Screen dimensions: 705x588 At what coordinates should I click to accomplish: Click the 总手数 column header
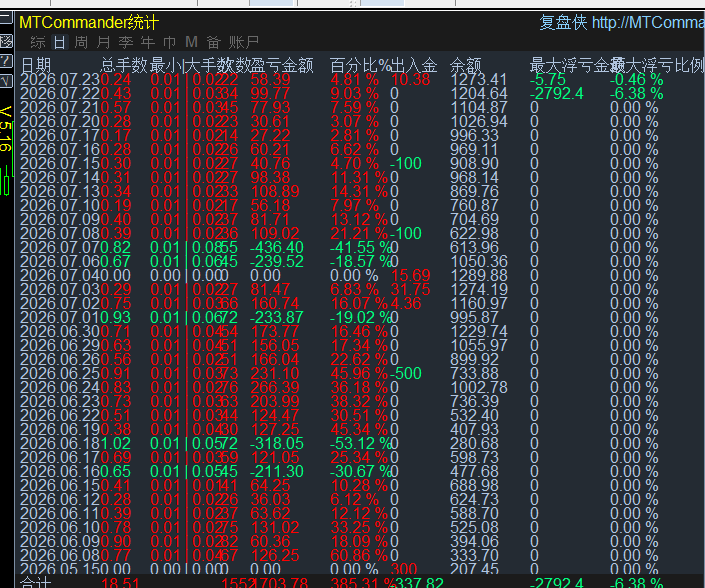click(x=124, y=66)
